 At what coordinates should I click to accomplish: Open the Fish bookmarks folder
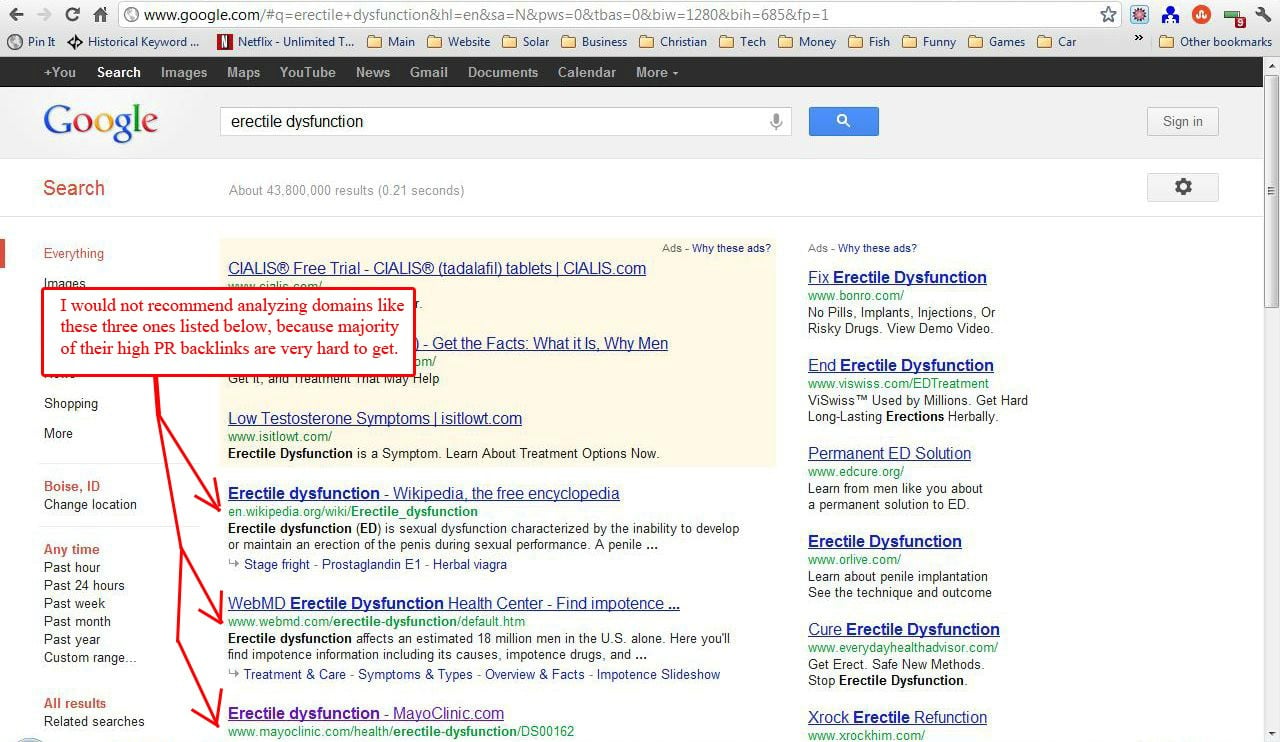pos(869,42)
